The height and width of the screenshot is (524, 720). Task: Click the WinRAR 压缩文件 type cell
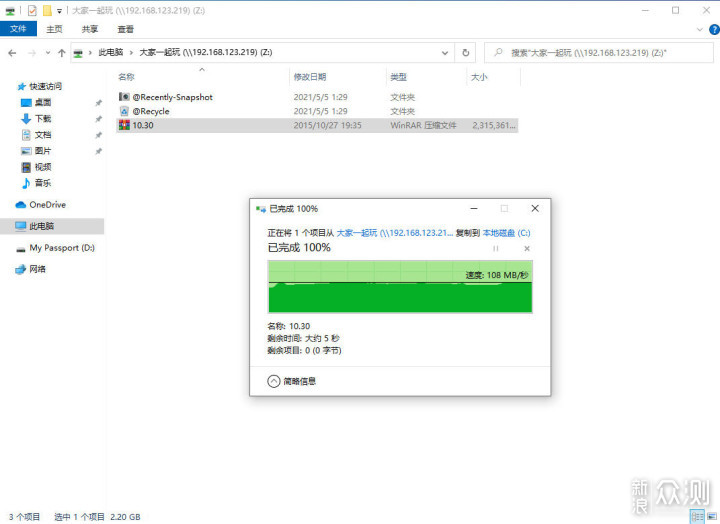click(x=423, y=125)
